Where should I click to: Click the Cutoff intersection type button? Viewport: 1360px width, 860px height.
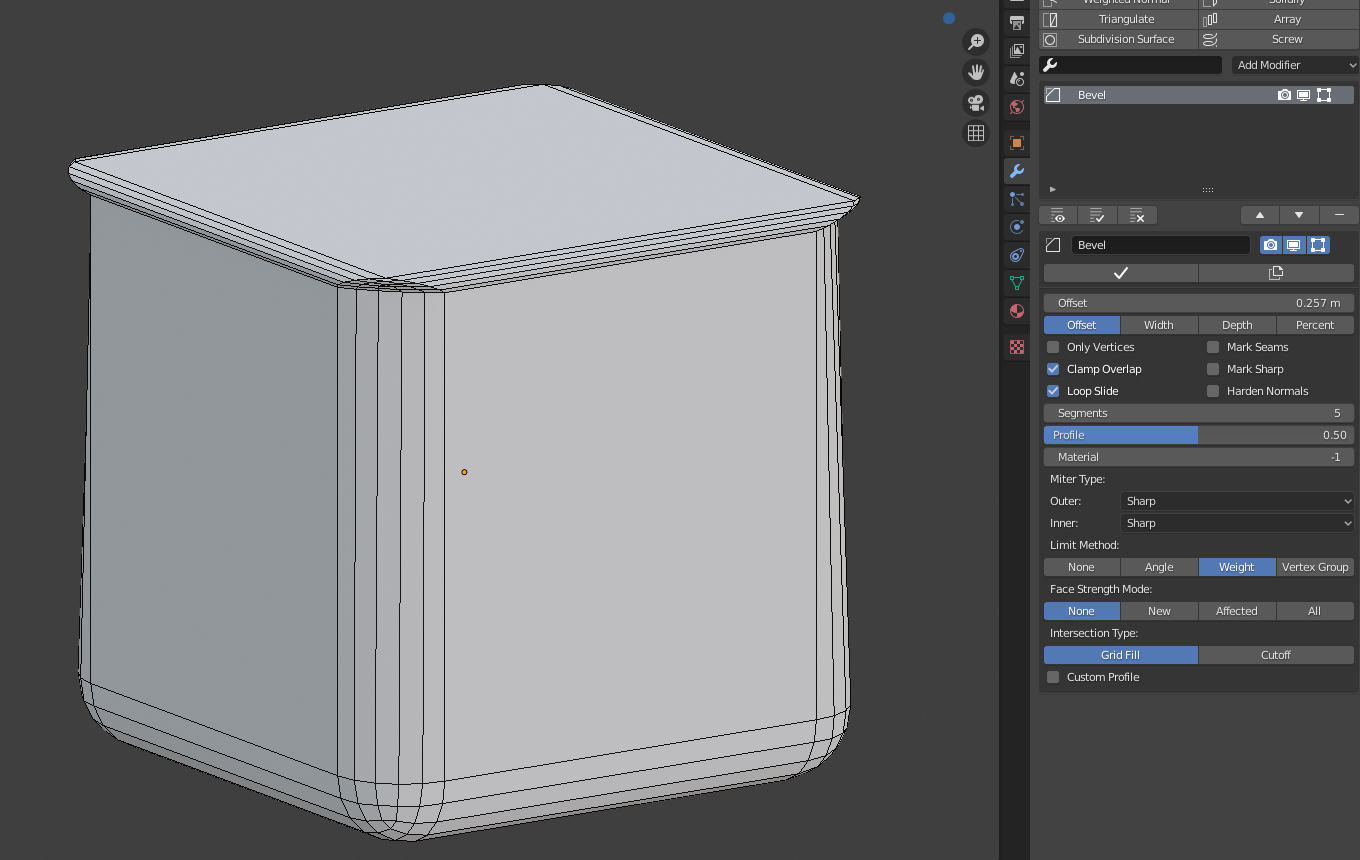1276,655
